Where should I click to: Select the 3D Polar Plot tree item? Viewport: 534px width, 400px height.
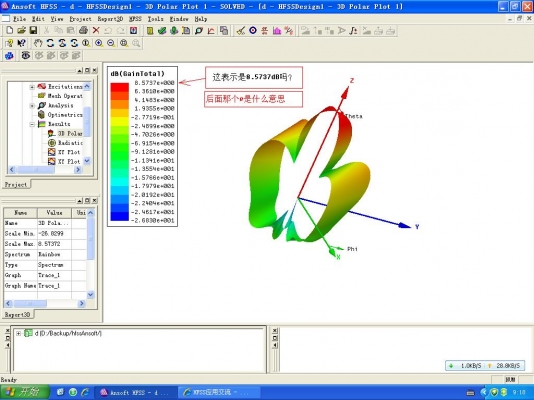pyautogui.click(x=65, y=133)
